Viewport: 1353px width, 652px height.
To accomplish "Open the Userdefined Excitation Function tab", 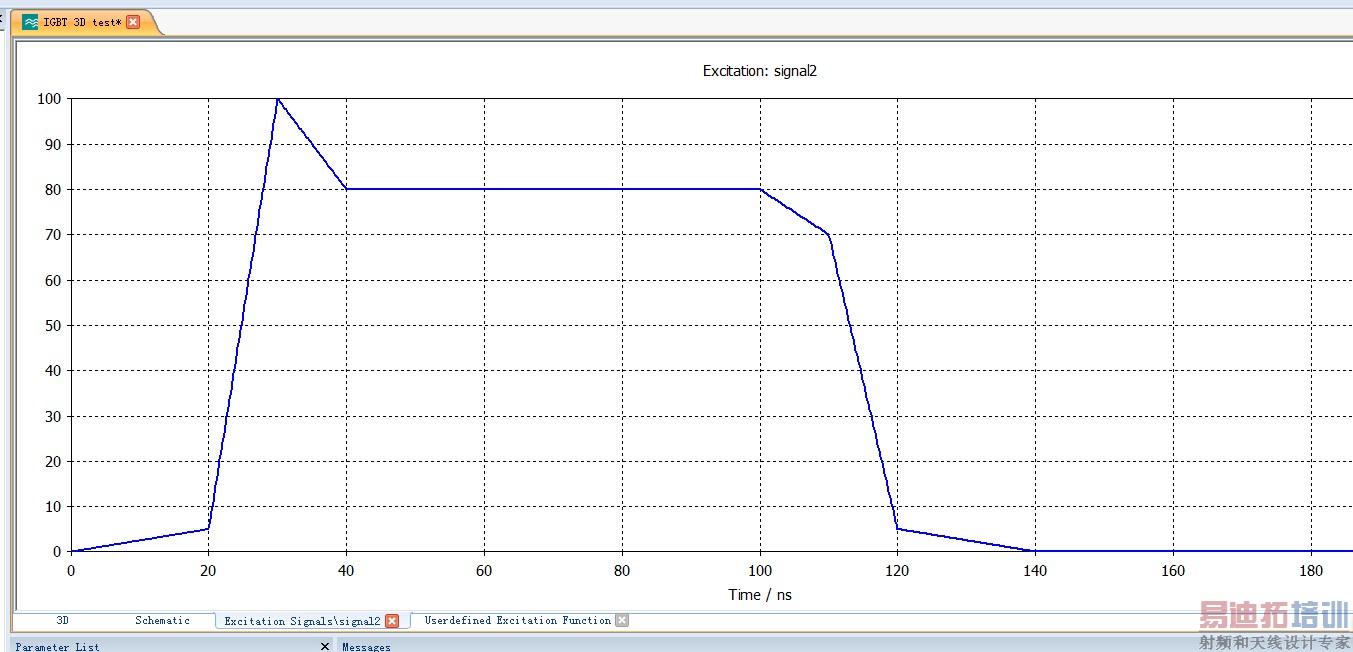I will (517, 621).
